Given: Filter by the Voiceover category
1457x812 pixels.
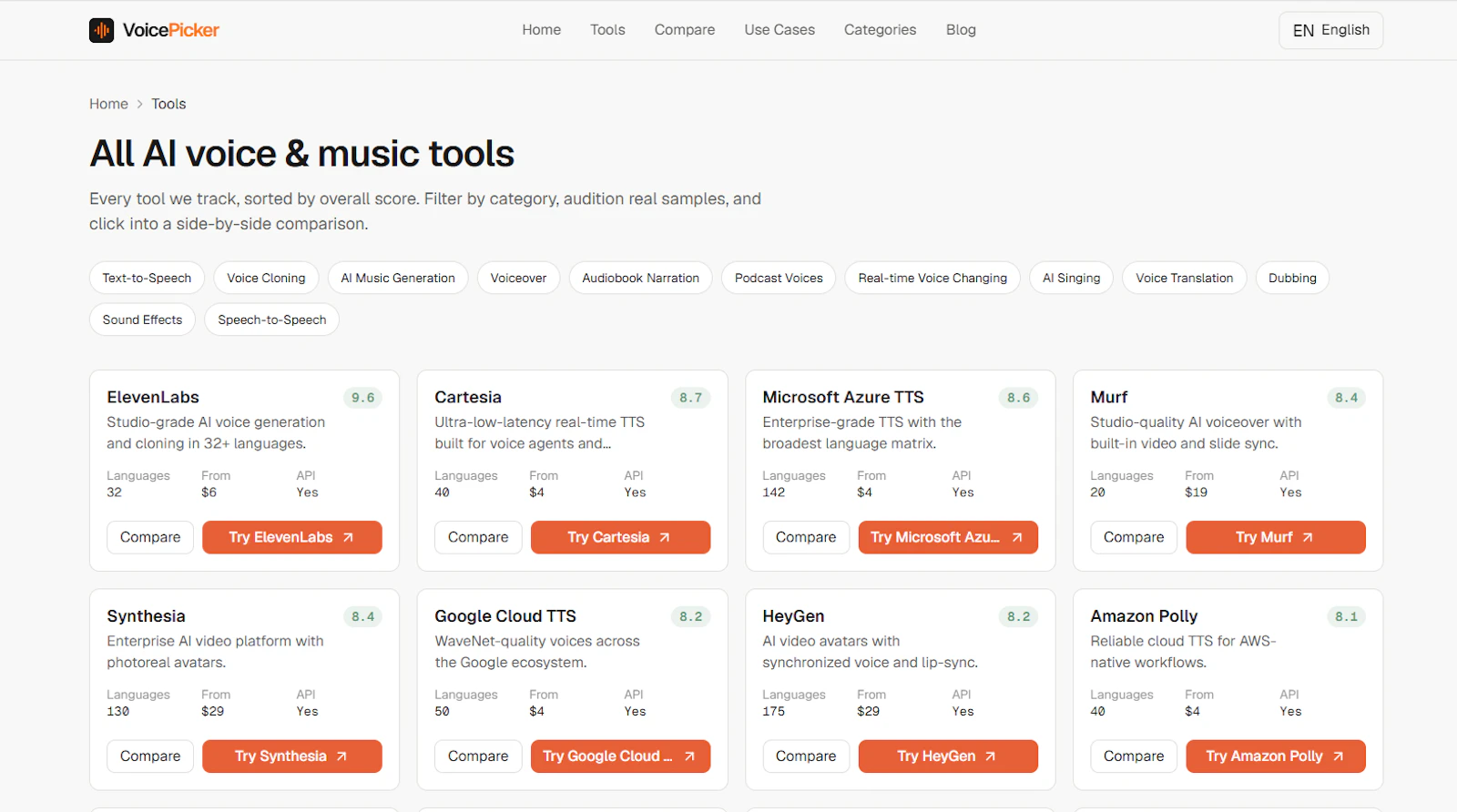Looking at the screenshot, I should tap(518, 278).
